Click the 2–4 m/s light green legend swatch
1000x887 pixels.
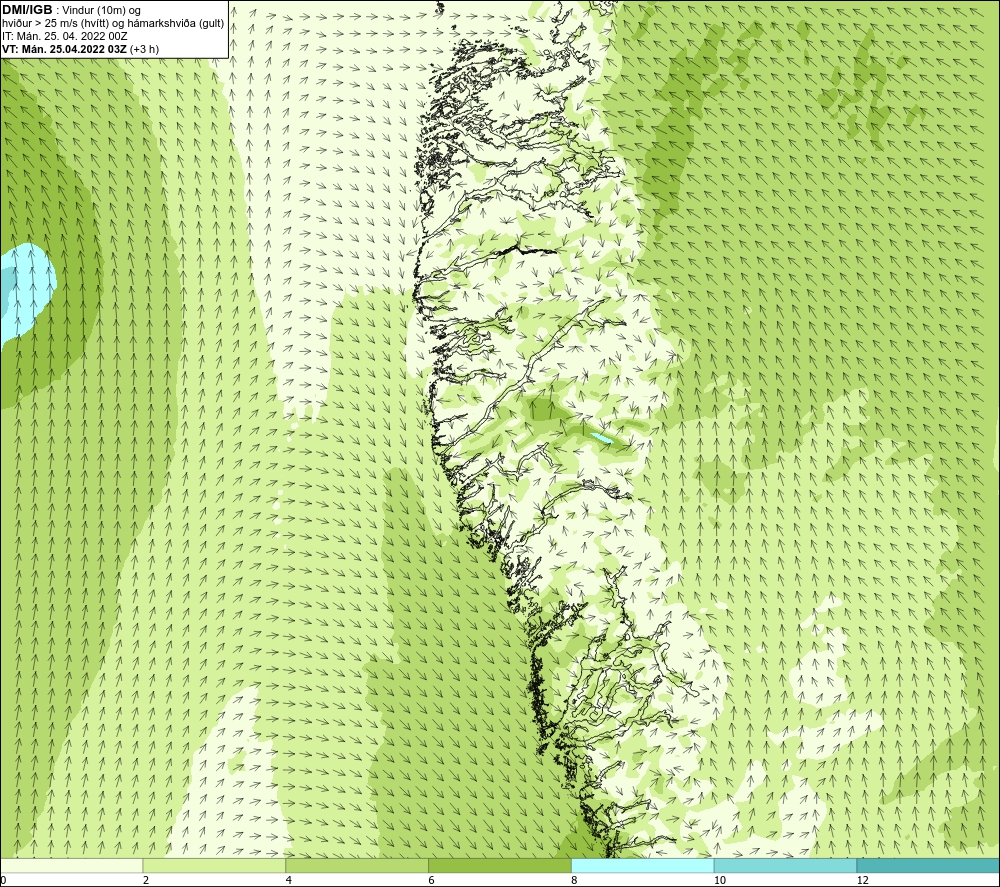pyautogui.click(x=214, y=865)
